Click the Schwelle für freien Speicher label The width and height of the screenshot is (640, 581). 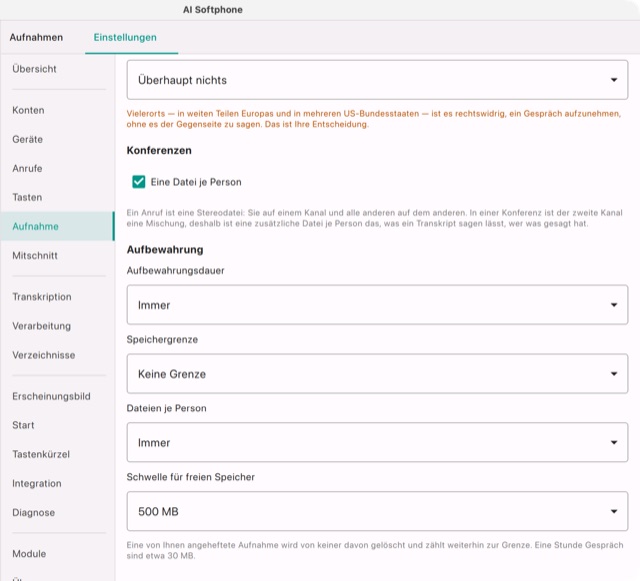pos(191,477)
